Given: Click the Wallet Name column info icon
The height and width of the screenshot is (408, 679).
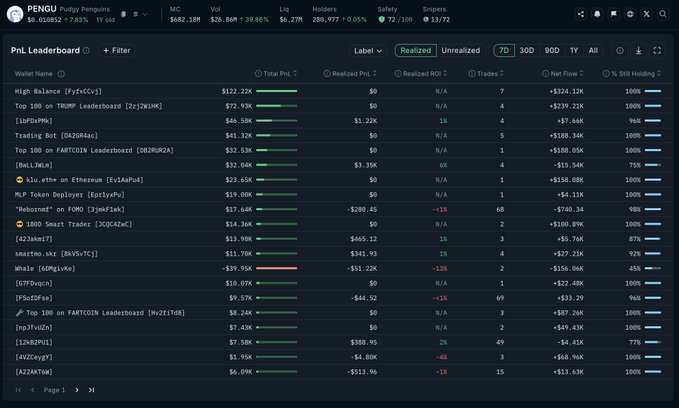Looking at the screenshot, I should pyautogui.click(x=61, y=74).
